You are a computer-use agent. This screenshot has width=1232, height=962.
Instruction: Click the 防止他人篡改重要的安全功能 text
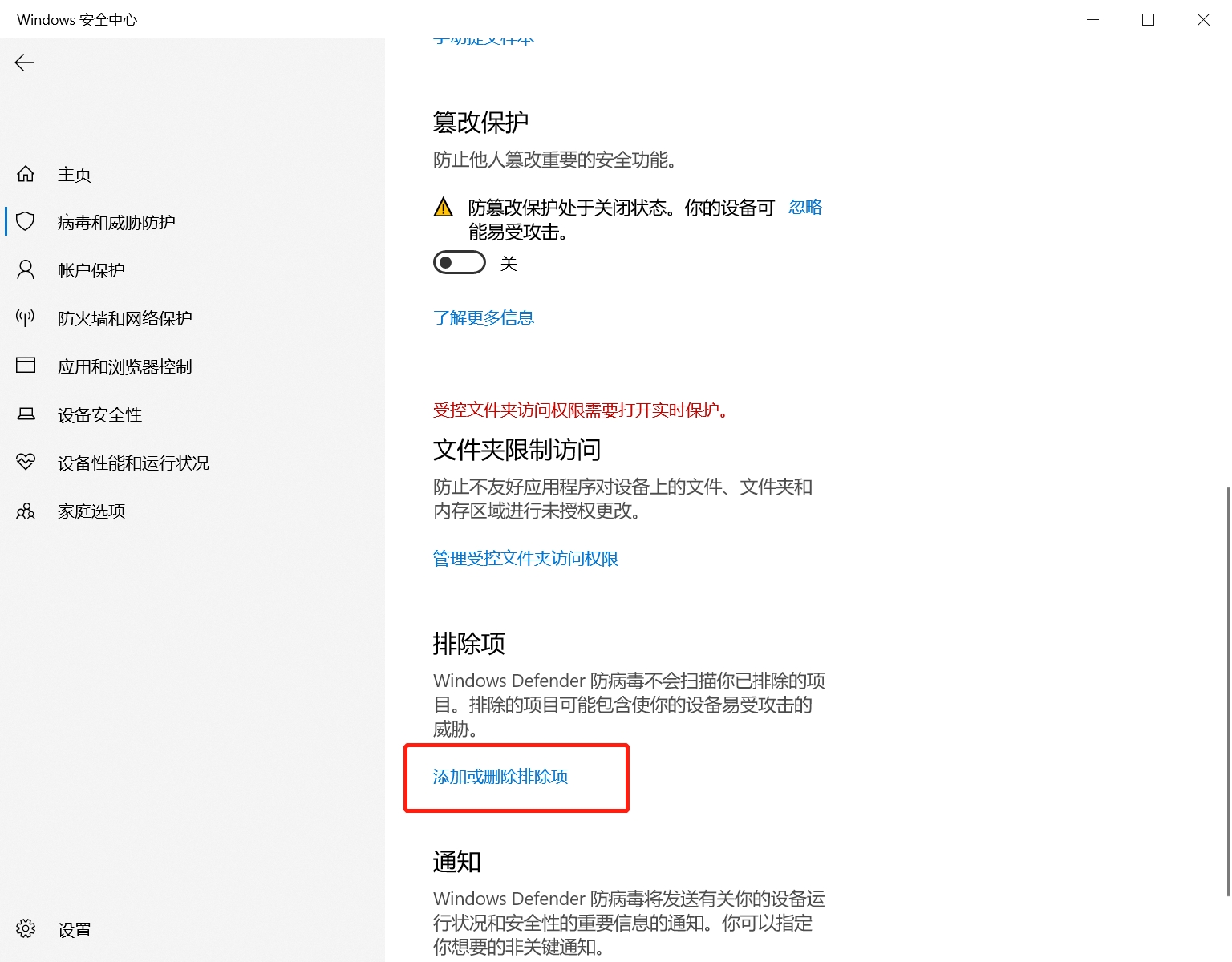tap(556, 160)
